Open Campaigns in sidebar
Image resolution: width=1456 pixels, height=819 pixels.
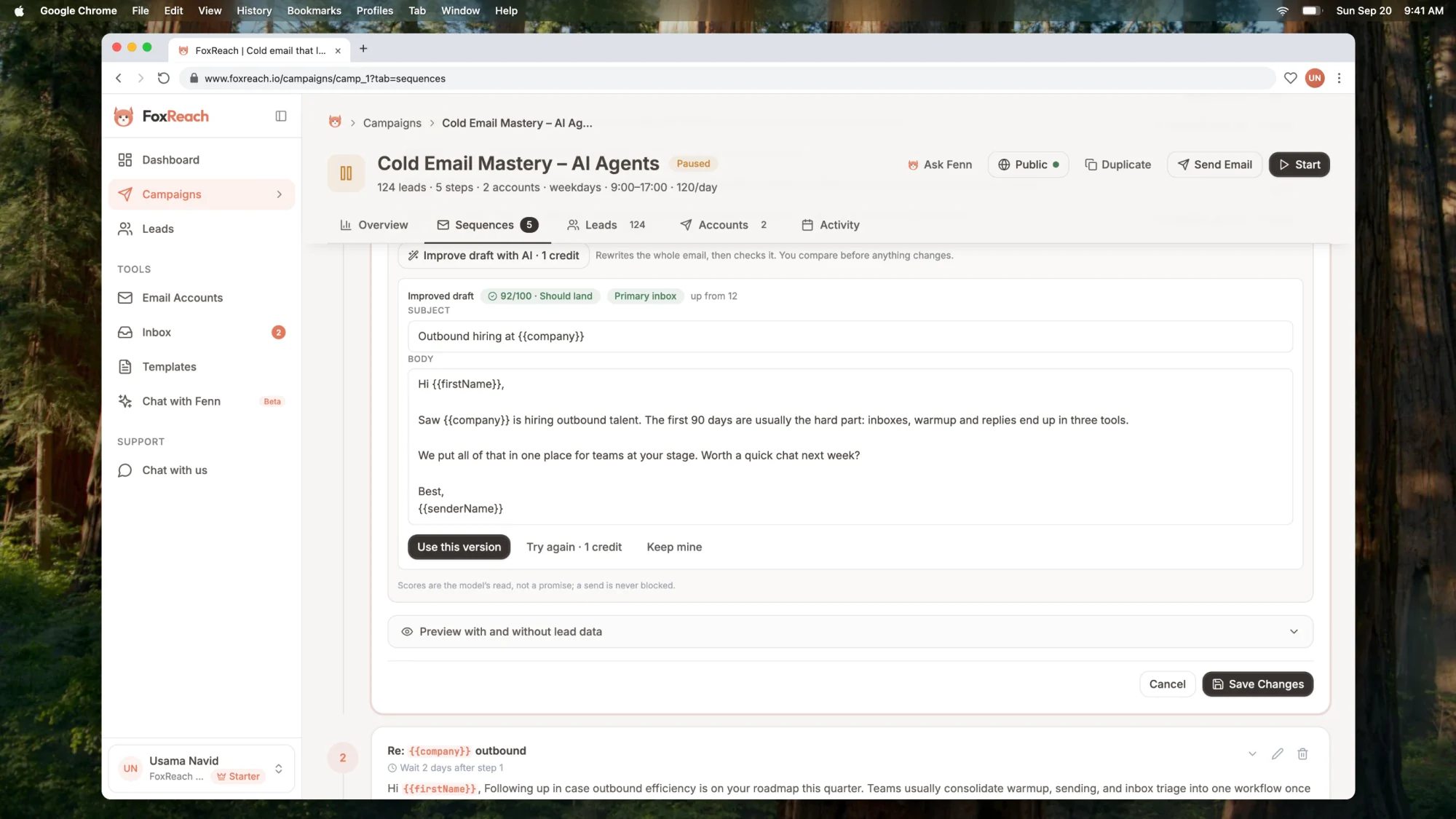click(x=201, y=194)
